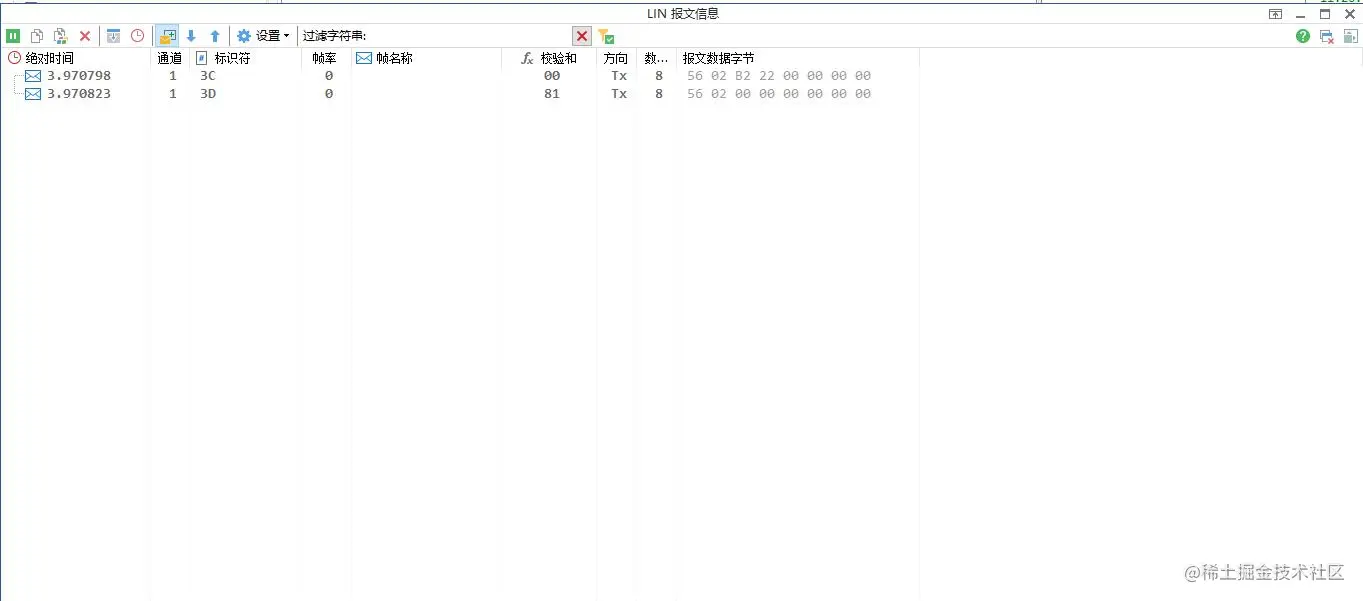
Task: Click the blue down arrow icon
Action: (x=191, y=36)
